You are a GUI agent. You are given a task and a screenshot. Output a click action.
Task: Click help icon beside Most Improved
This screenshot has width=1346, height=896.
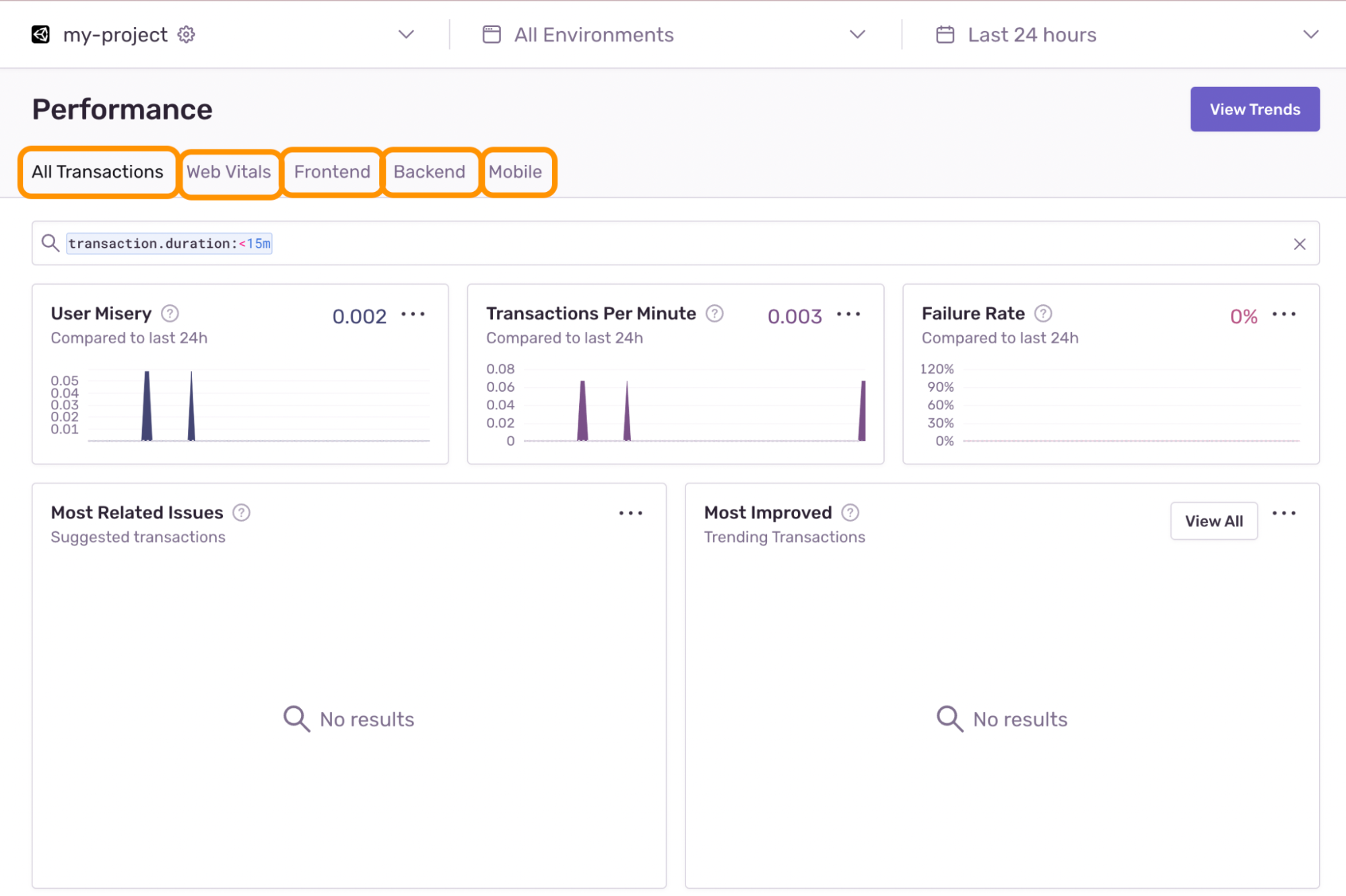pos(850,513)
